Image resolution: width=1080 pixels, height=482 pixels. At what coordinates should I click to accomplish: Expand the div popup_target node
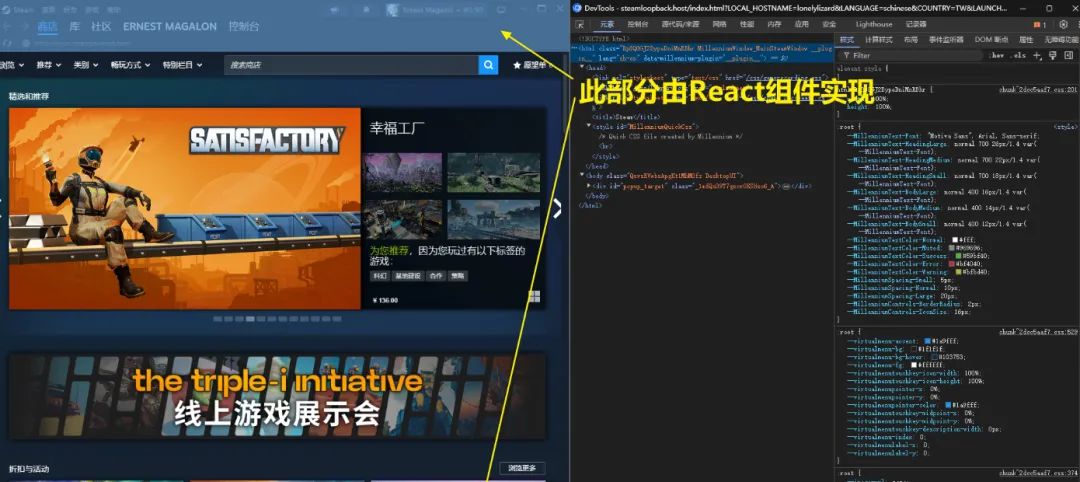tap(589, 186)
